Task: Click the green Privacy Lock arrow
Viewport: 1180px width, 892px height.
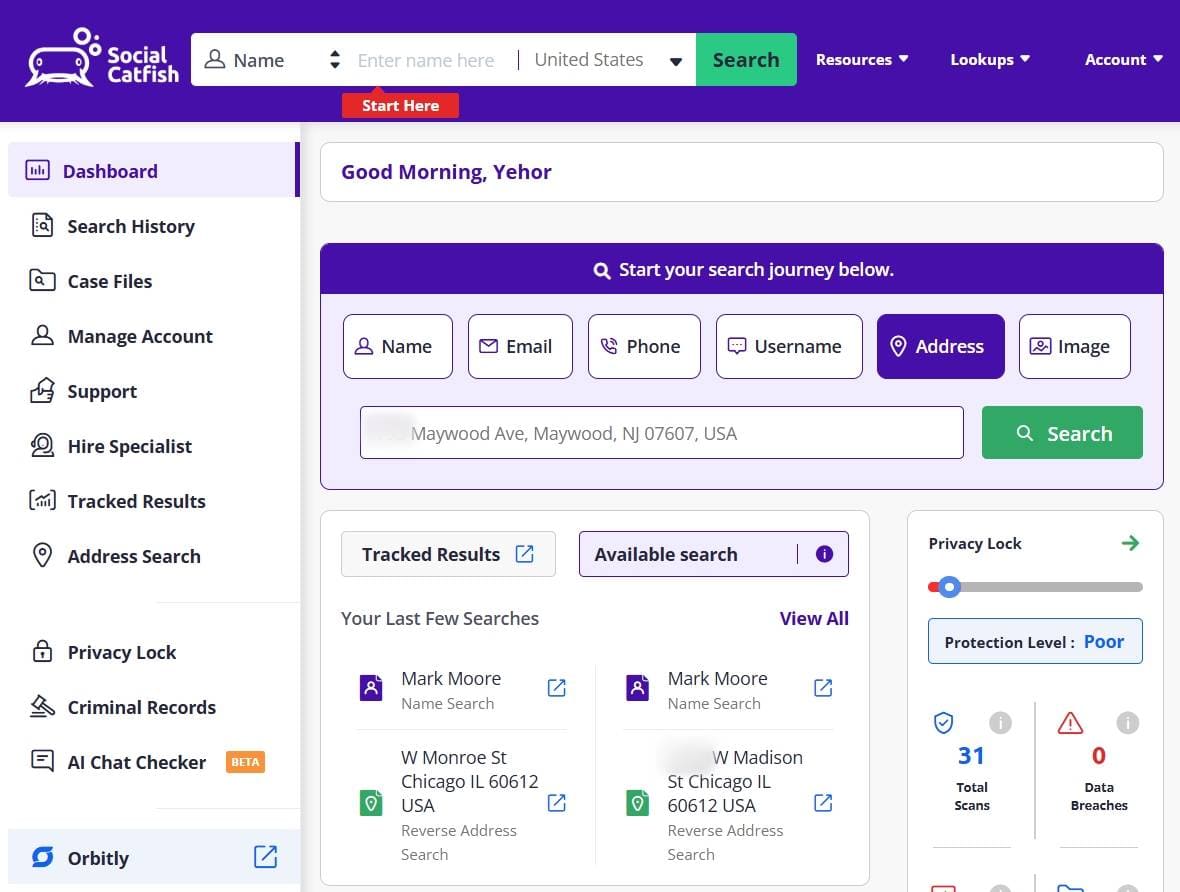Action: 1130,543
